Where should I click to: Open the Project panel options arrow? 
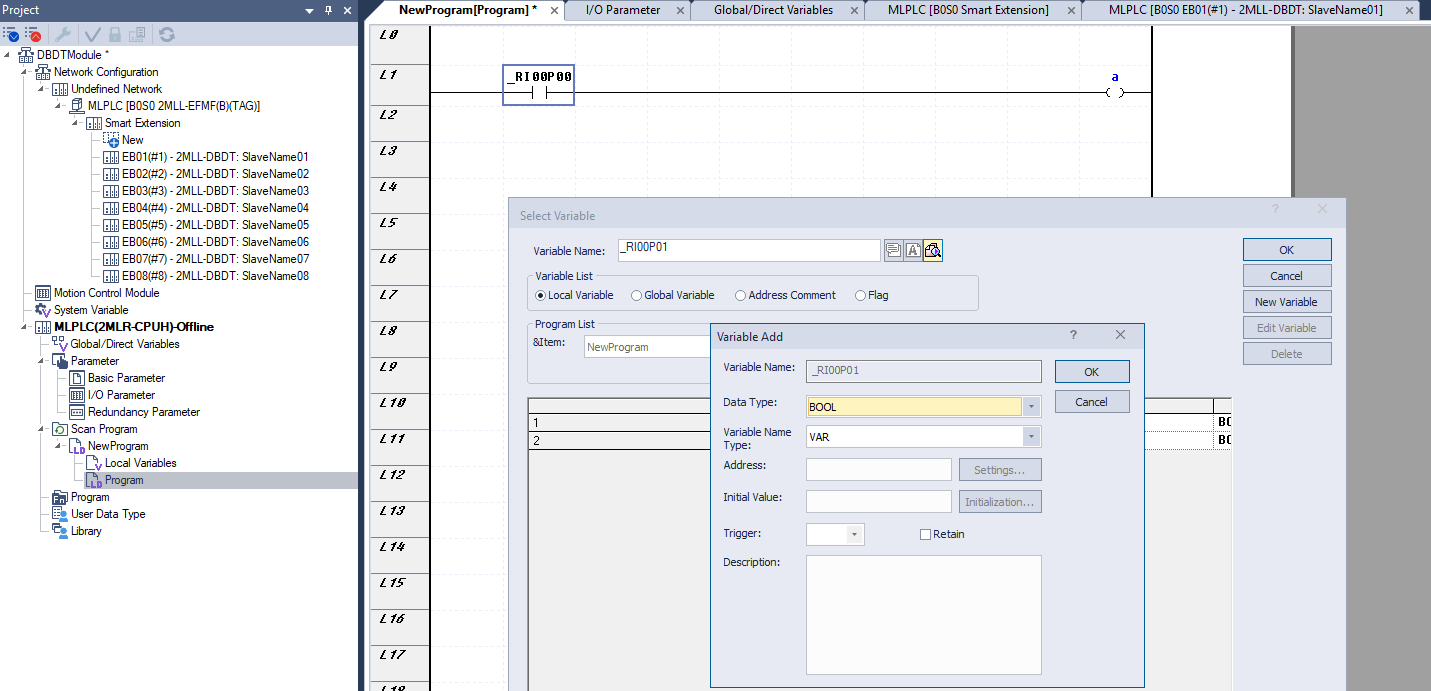(310, 10)
